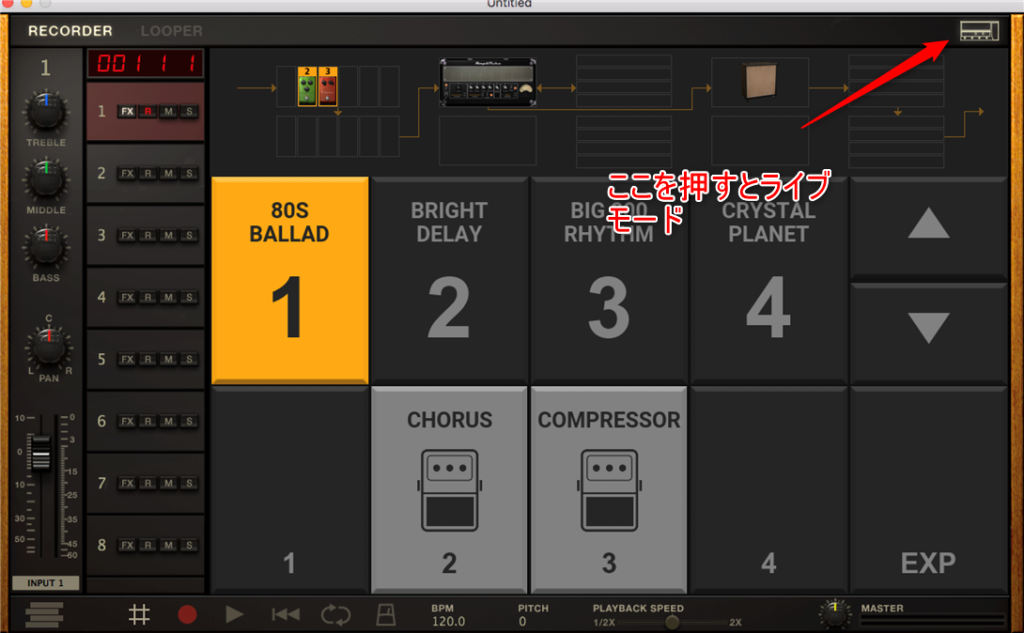
Task: Select amp head in signal chain
Action: pyautogui.click(x=488, y=83)
